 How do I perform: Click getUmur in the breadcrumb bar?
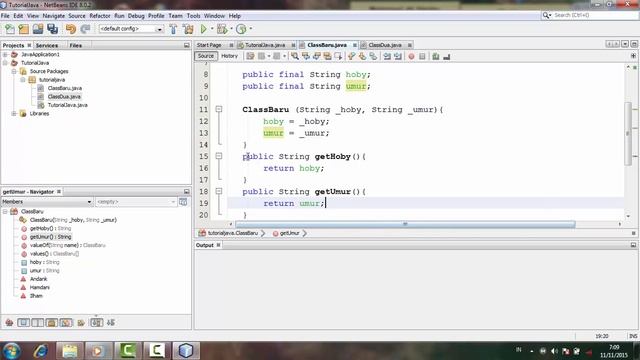(289, 233)
